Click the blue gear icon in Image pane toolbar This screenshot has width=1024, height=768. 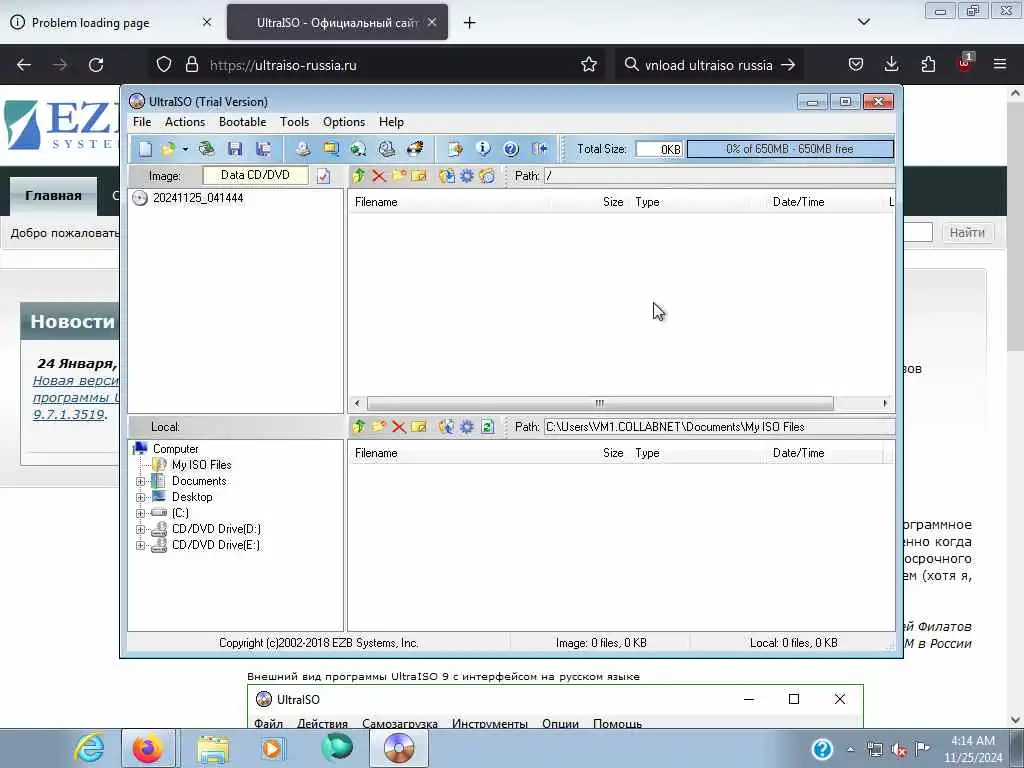pos(467,176)
